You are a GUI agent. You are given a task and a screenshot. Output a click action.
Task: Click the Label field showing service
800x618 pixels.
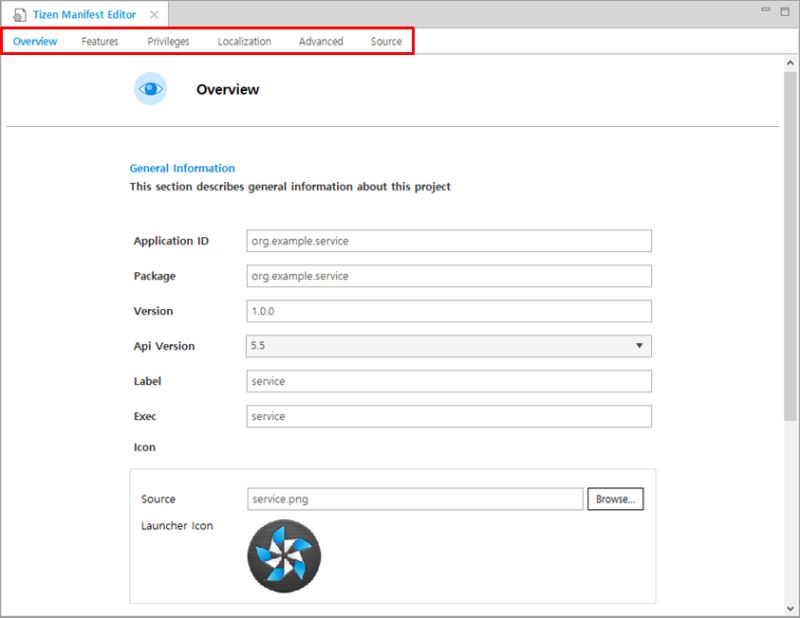coord(448,381)
